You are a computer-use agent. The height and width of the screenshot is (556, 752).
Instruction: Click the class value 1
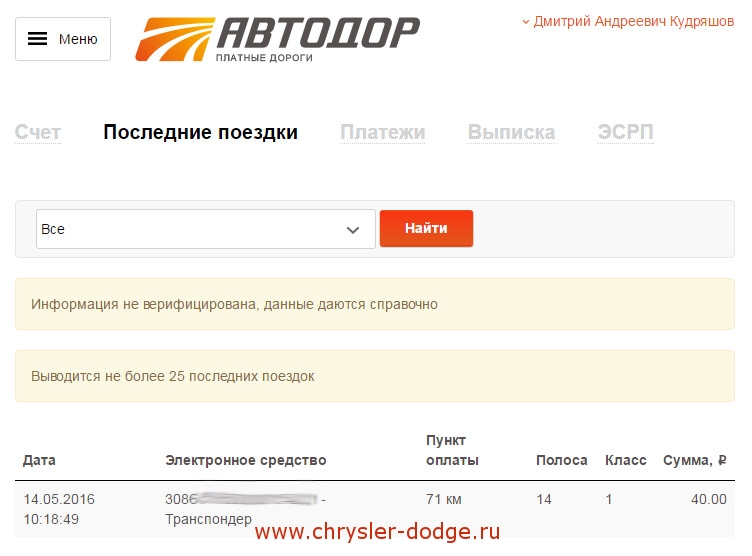click(609, 499)
